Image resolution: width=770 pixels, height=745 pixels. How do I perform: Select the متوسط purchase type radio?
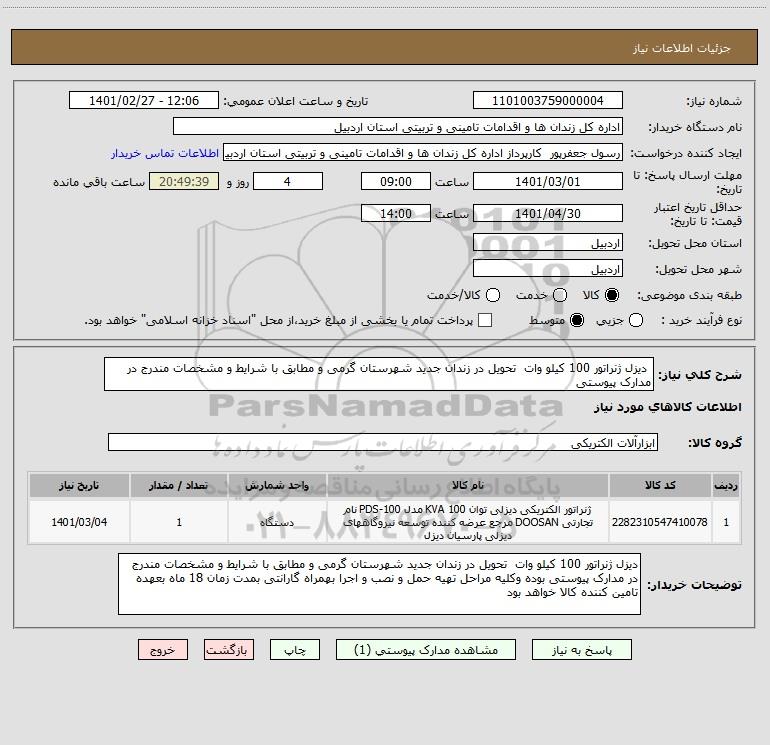577,320
